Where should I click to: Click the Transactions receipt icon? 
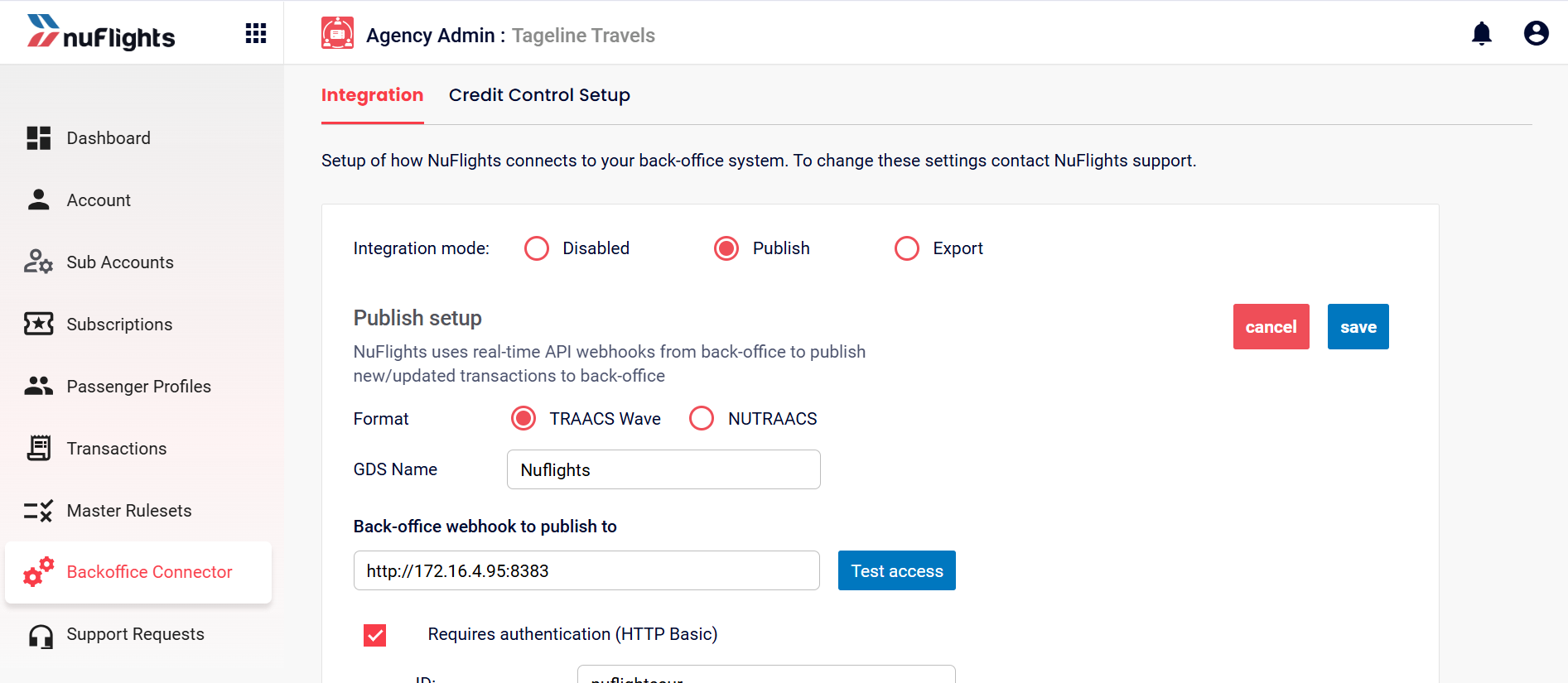pyautogui.click(x=39, y=448)
